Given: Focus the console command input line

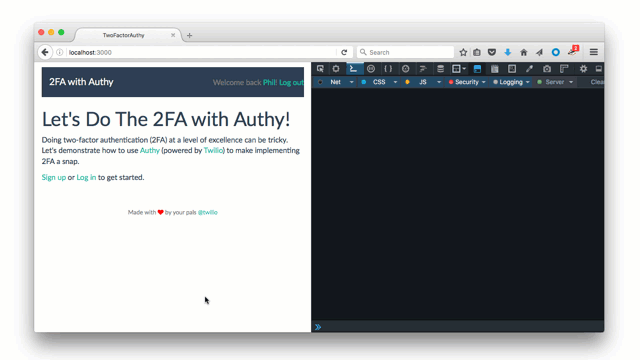Looking at the screenshot, I should tap(458, 327).
